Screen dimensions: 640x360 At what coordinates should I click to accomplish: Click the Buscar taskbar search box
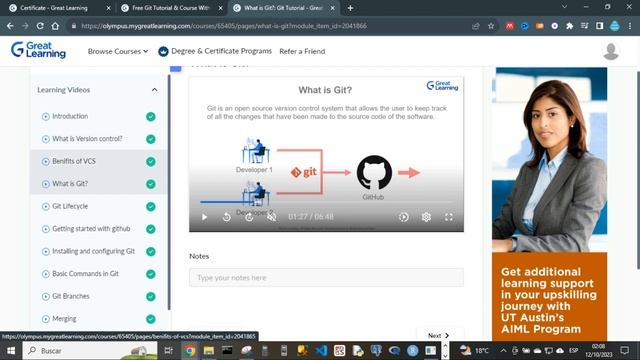pyautogui.click(x=90, y=351)
